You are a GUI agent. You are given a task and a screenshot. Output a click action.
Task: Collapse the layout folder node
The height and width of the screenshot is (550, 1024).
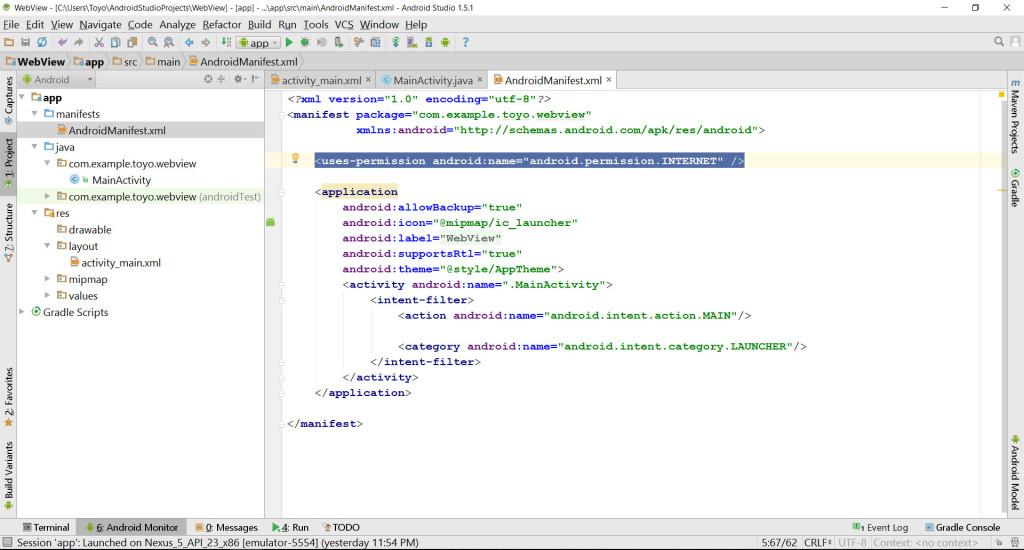click(x=47, y=246)
